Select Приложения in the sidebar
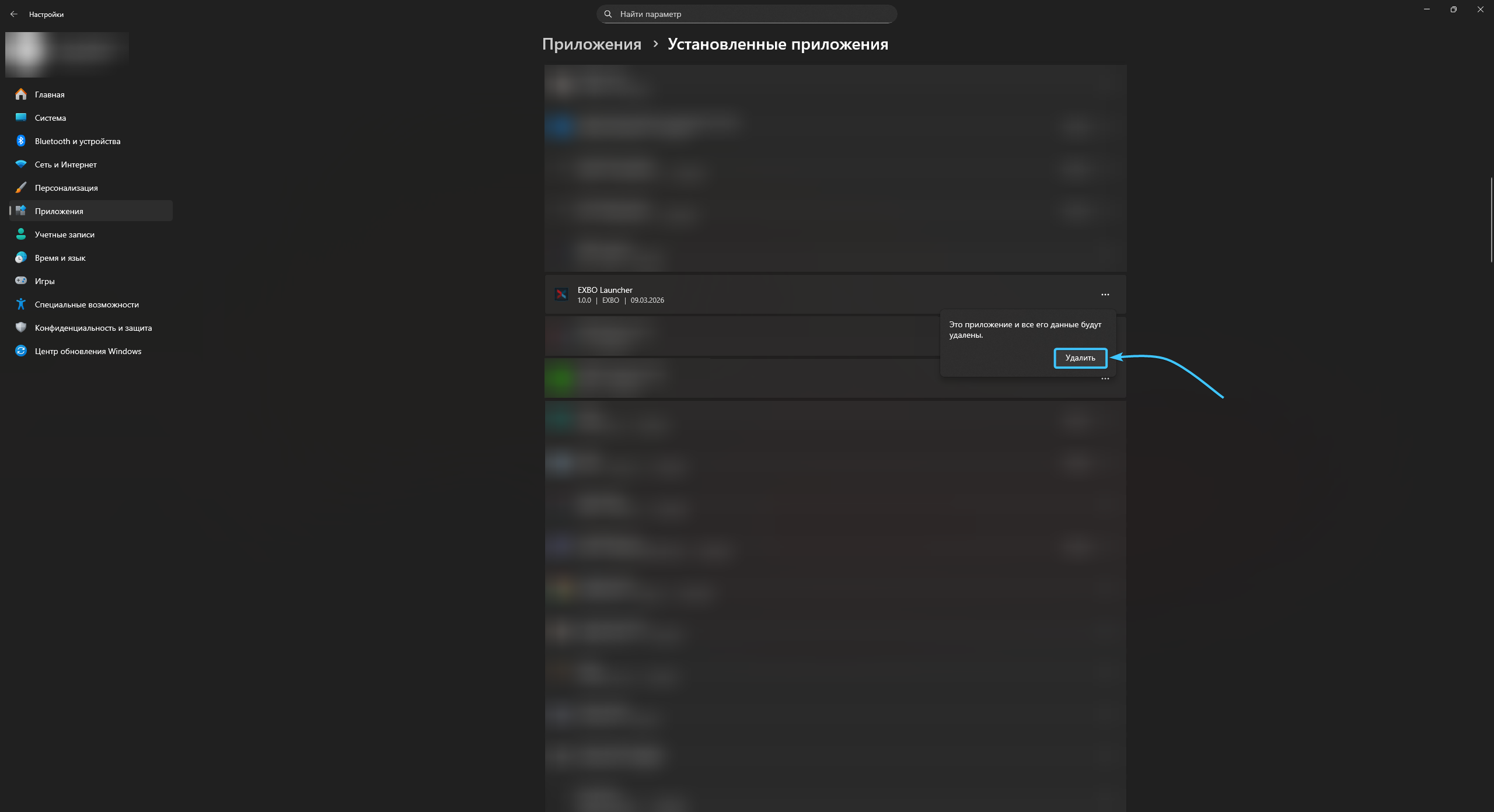Screen dimensions: 1494x812 click(x=58, y=211)
